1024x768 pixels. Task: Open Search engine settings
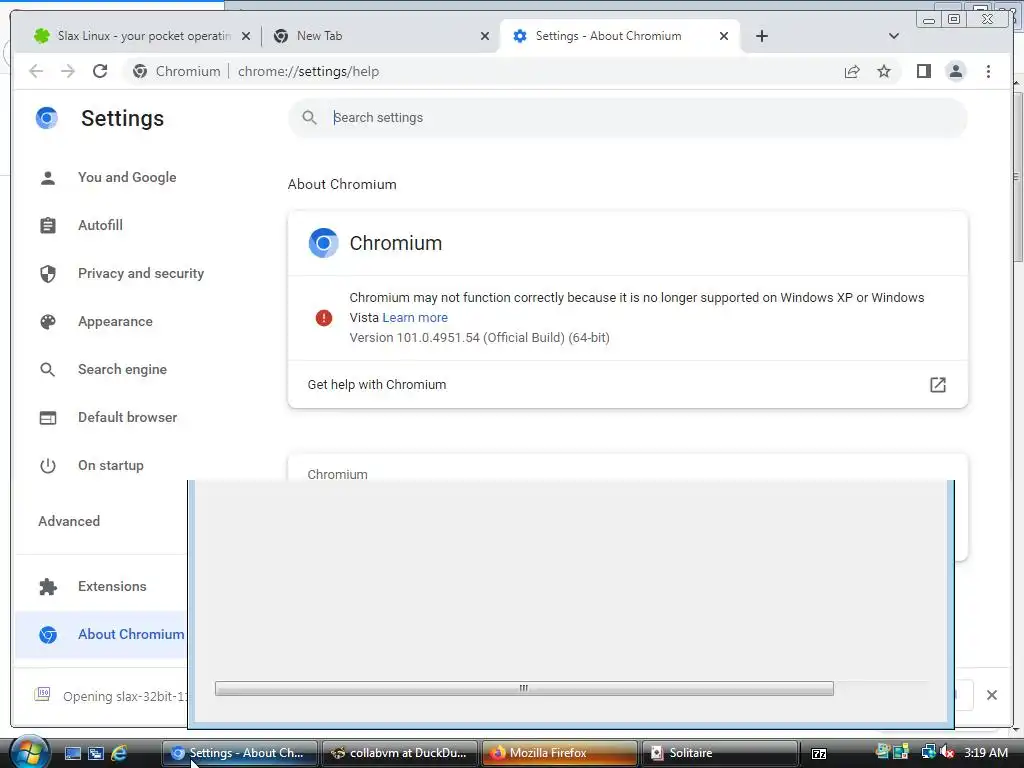(122, 370)
